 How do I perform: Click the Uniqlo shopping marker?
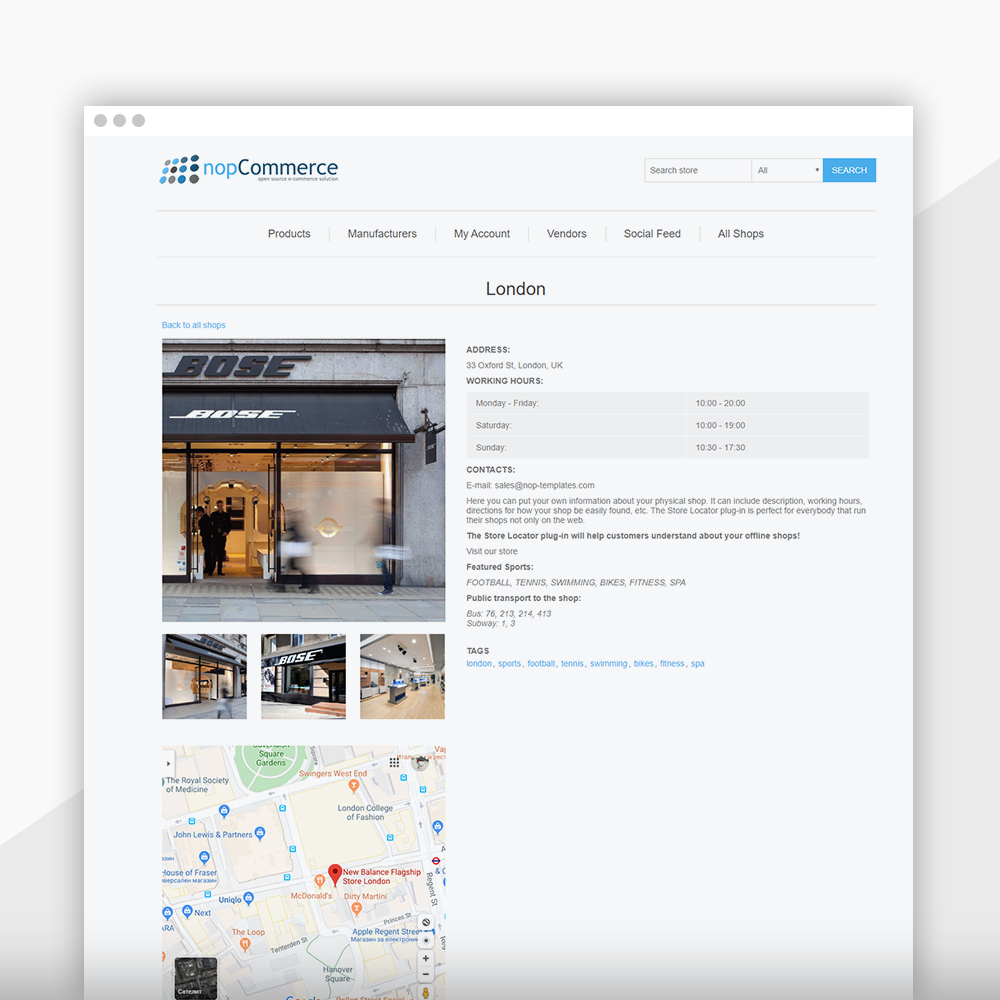(249, 898)
